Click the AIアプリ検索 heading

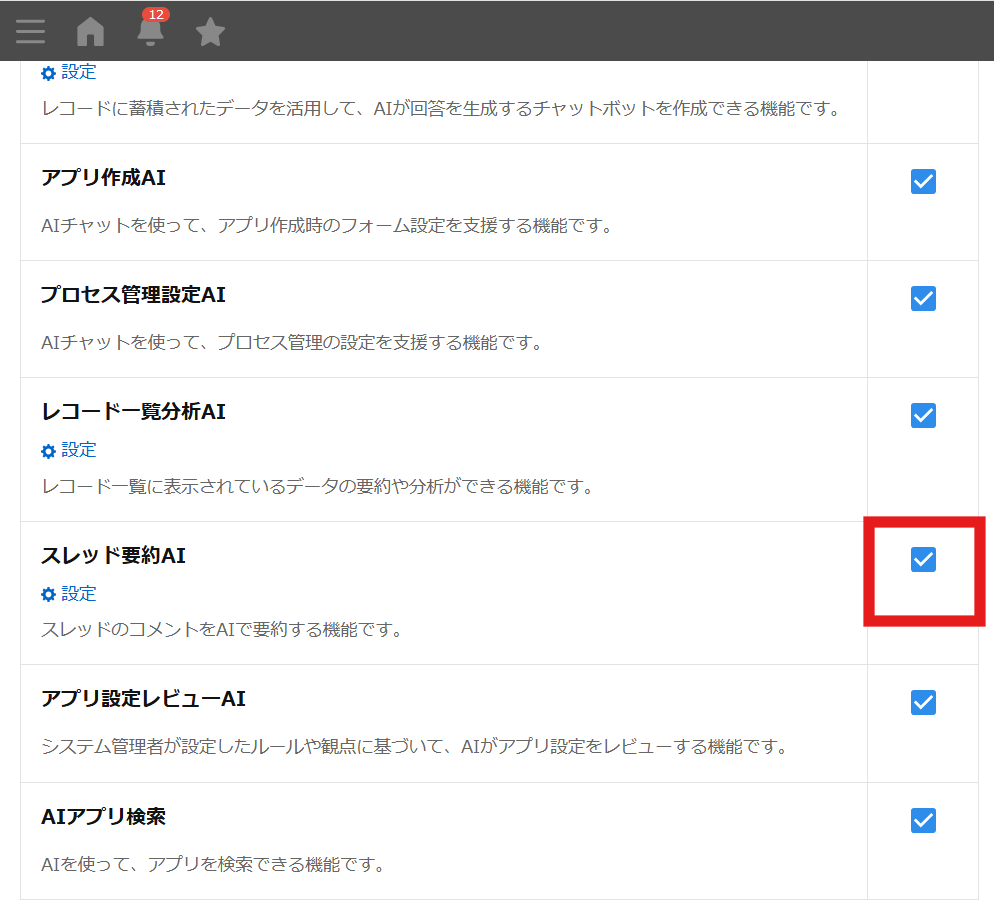[103, 817]
